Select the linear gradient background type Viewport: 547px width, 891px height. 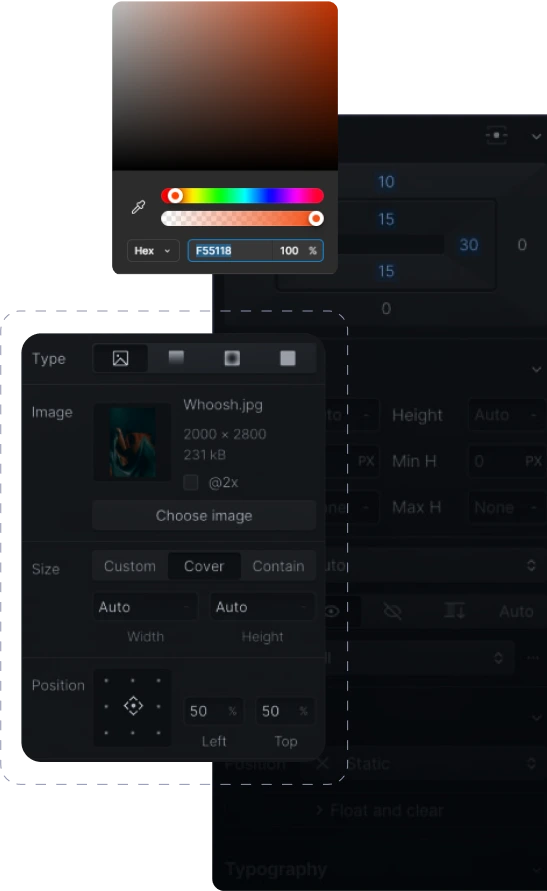[176, 358]
